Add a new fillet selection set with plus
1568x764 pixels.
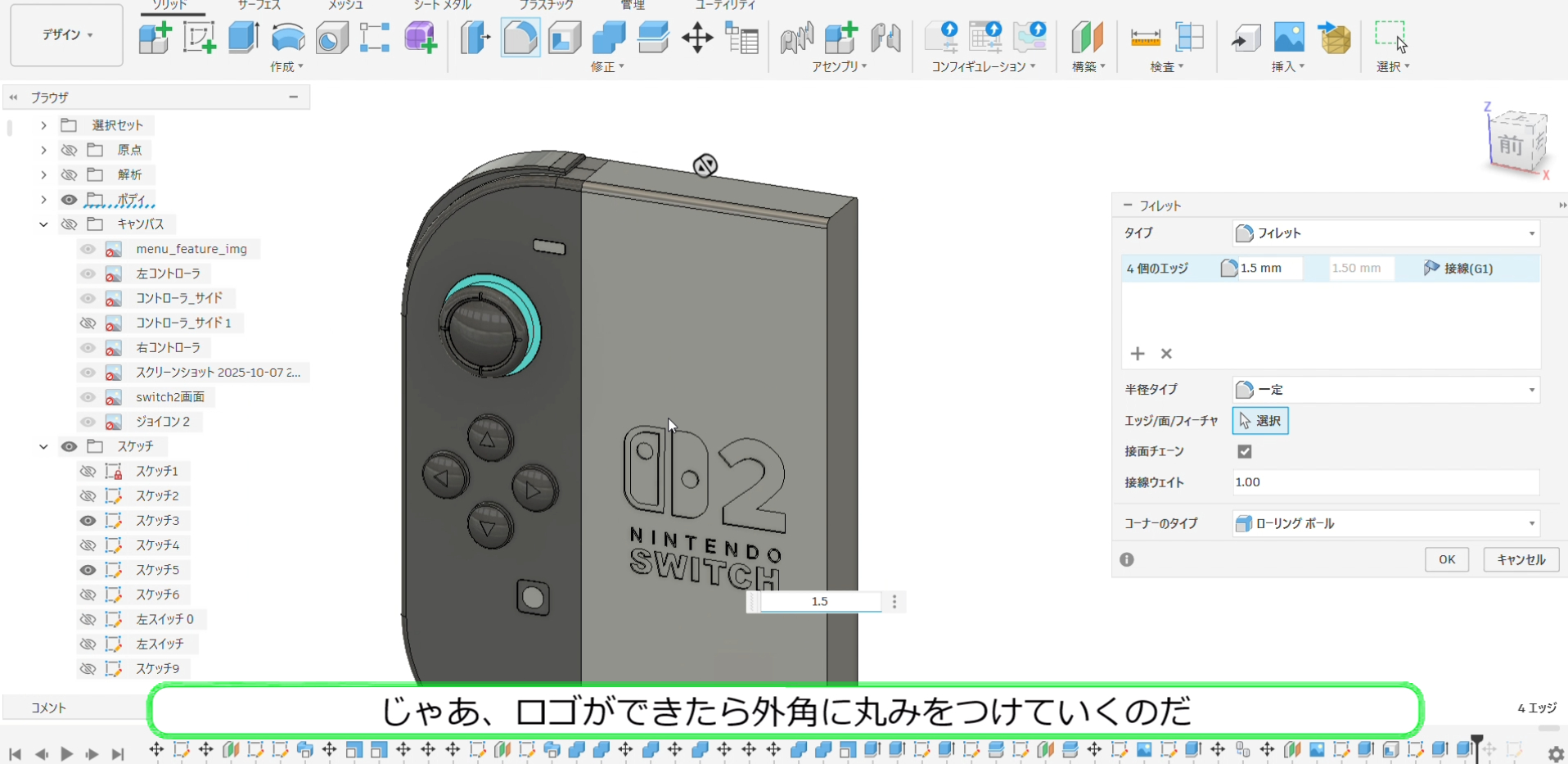tap(1138, 354)
